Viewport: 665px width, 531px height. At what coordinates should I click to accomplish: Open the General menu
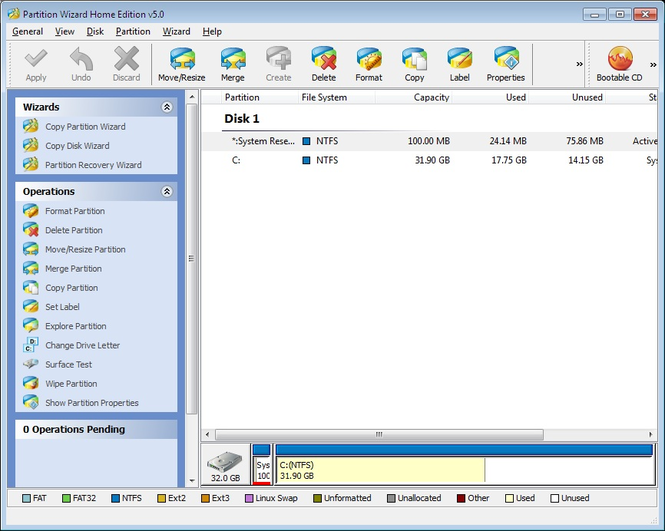(x=28, y=31)
